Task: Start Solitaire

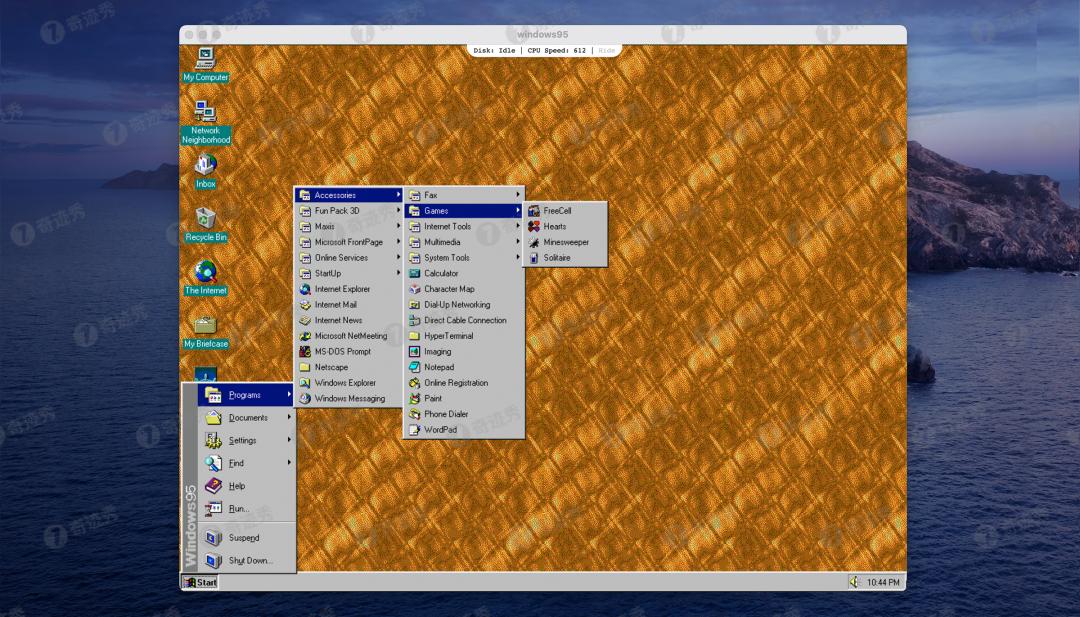Action: point(558,258)
